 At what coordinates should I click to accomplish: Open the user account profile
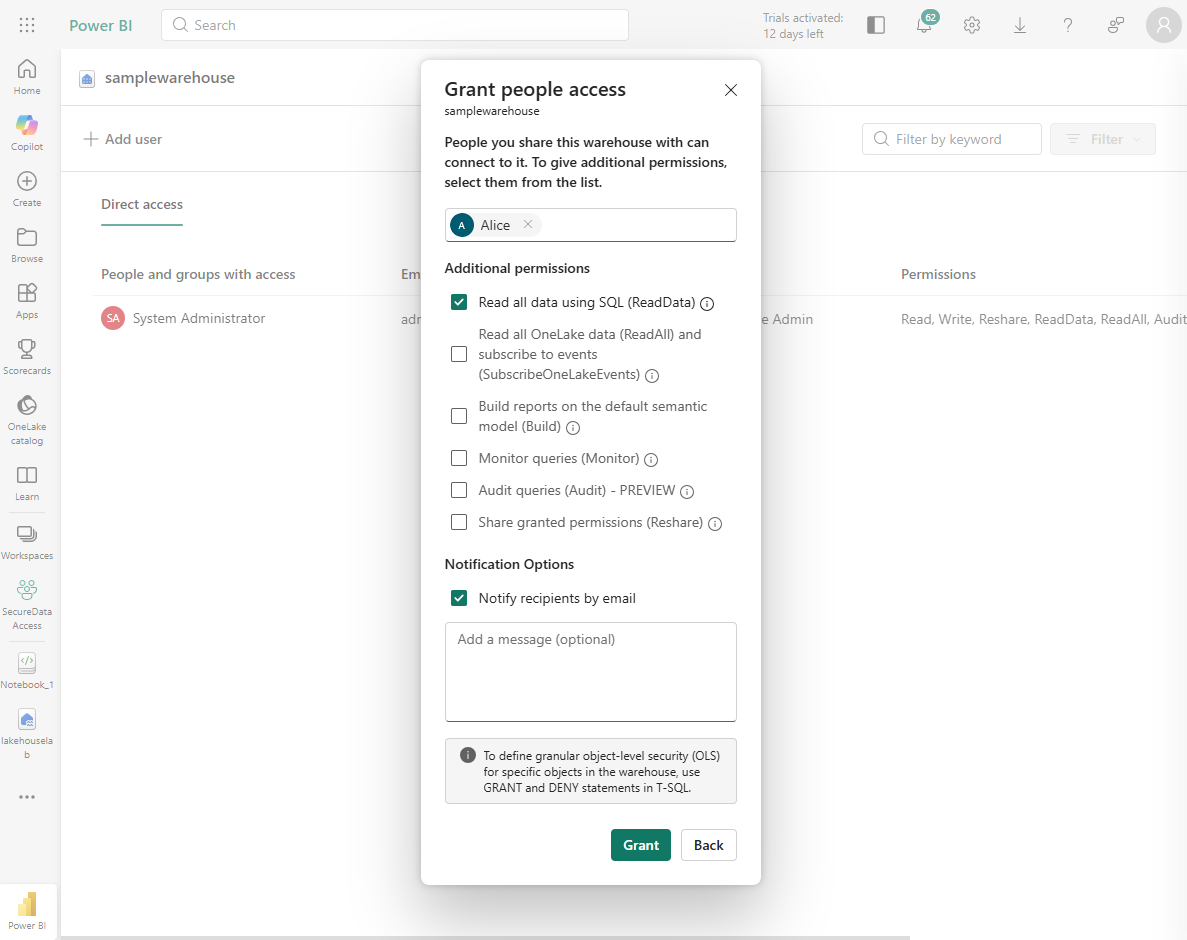[1164, 25]
